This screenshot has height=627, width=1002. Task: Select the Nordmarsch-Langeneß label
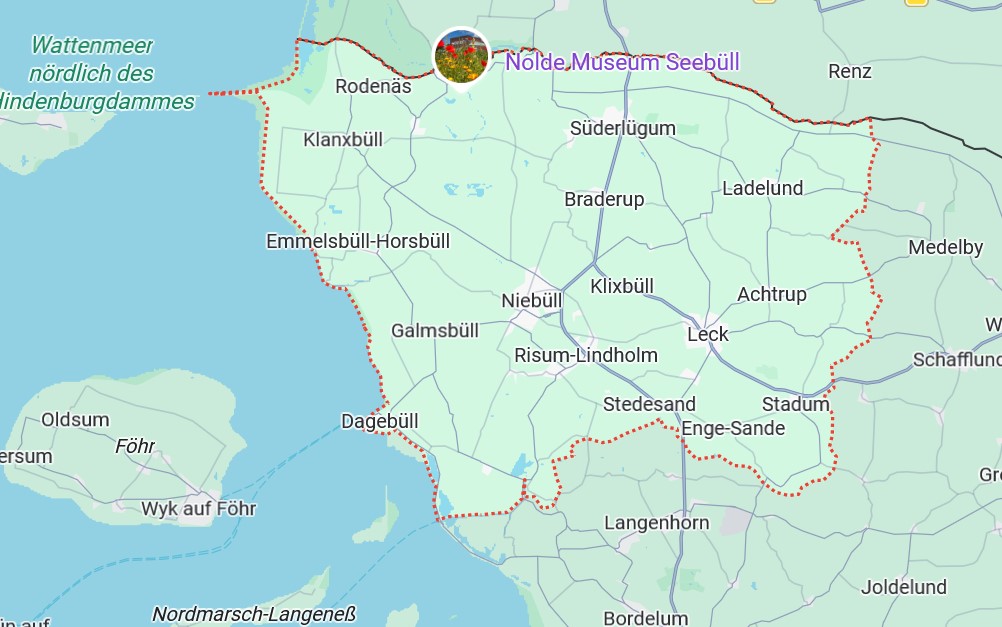254,614
